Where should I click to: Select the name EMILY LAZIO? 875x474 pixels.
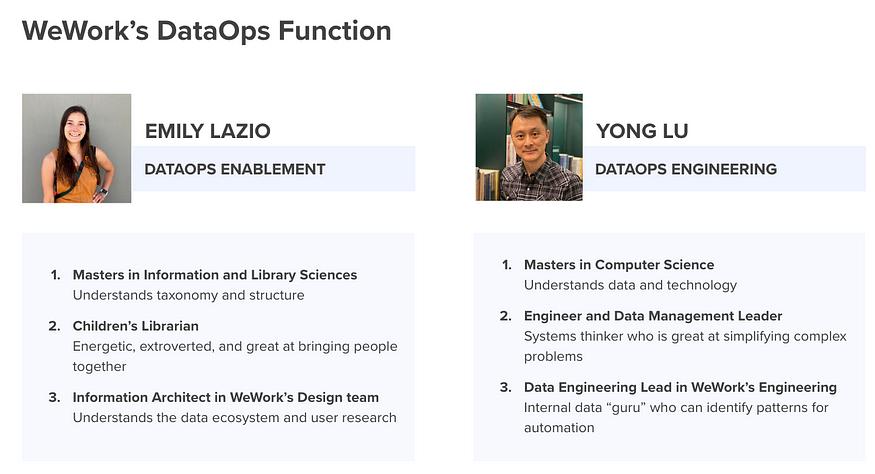pyautogui.click(x=208, y=131)
